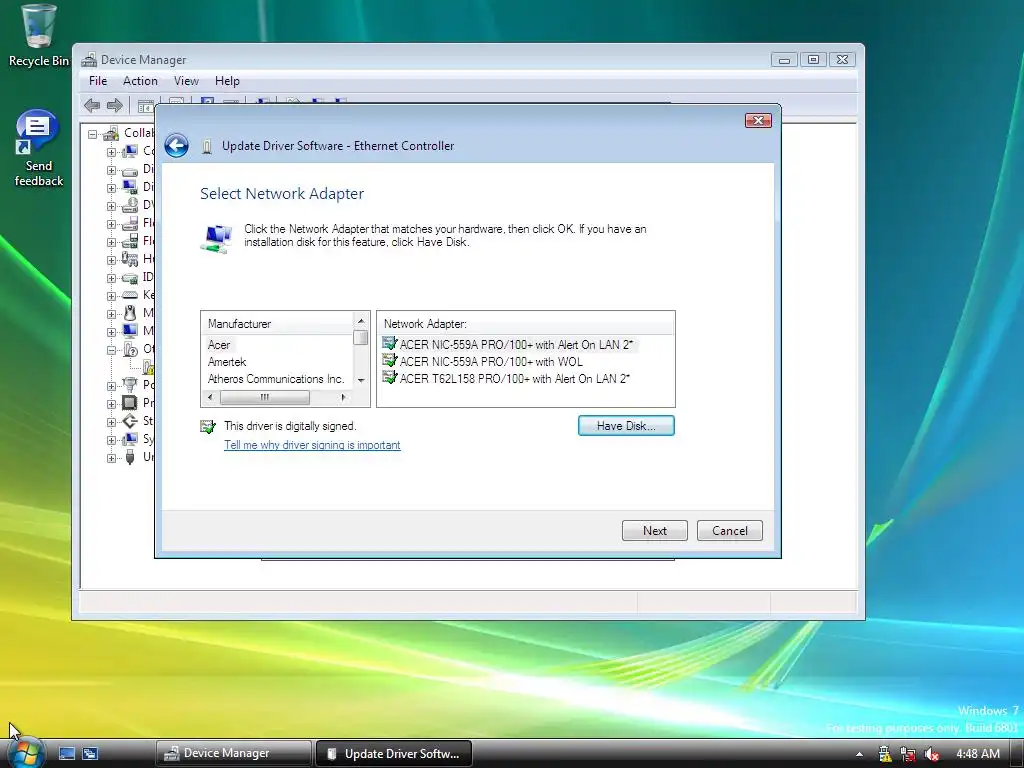This screenshot has height=768, width=1024.
Task: Click Device Manager toolbar back arrow
Action: pyautogui.click(x=92, y=105)
